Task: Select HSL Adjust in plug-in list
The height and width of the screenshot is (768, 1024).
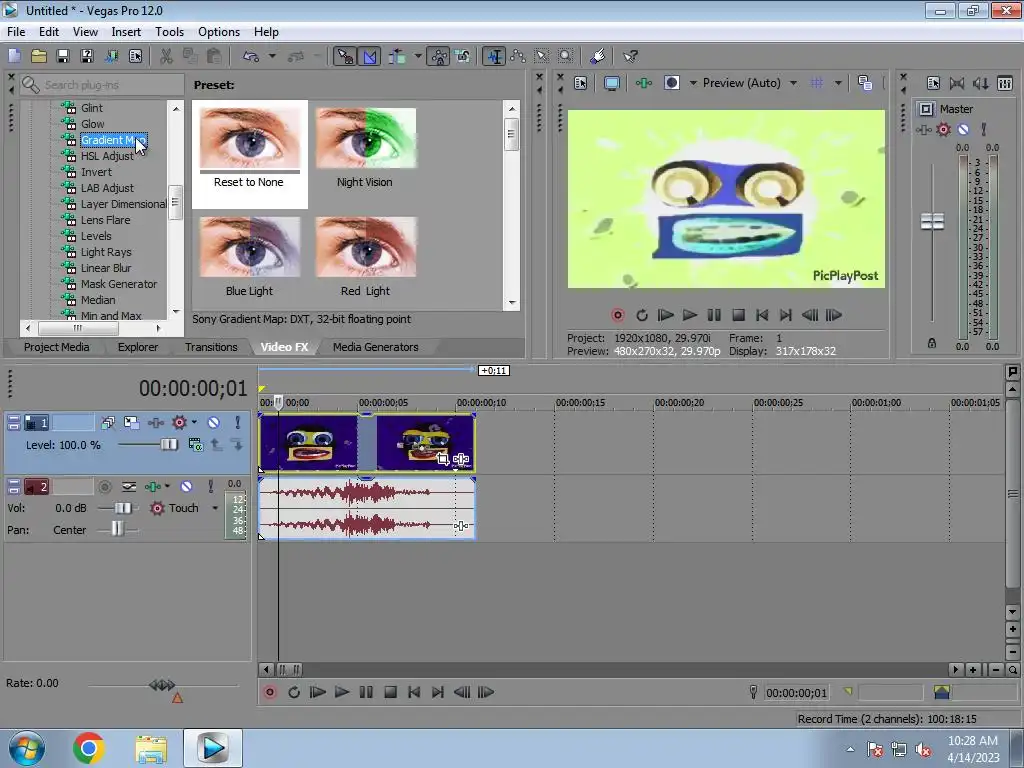Action: coord(106,156)
